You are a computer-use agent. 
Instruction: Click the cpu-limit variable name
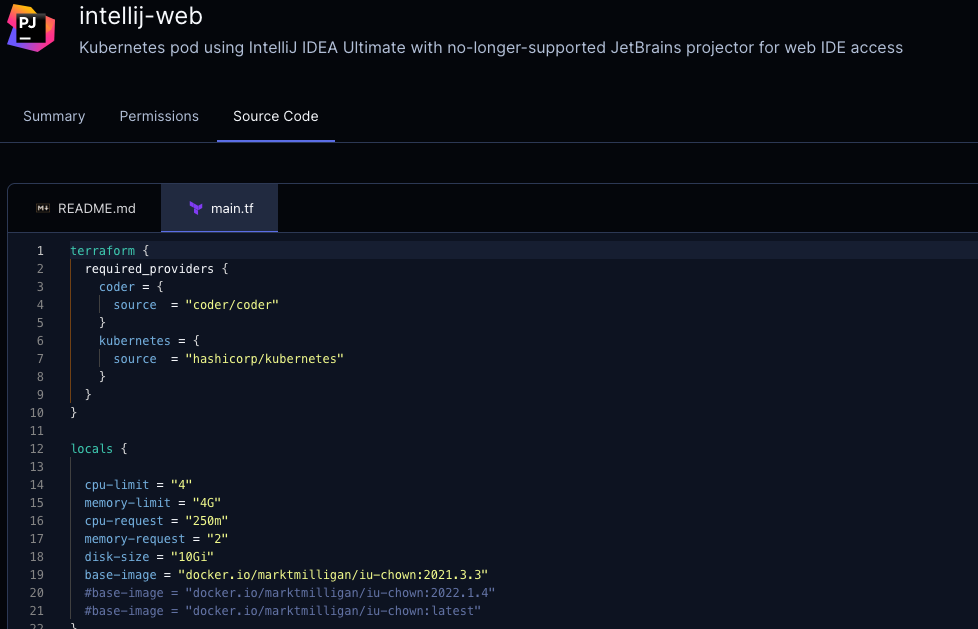117,485
